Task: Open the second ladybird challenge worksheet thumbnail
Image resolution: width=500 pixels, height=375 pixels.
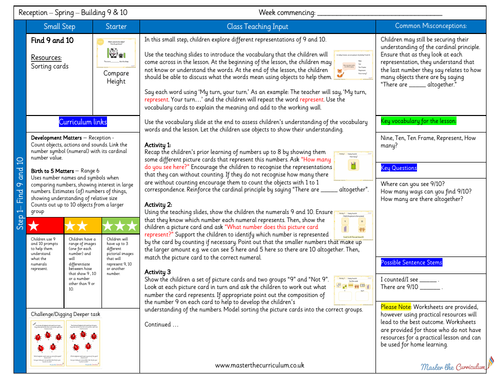Action: click(x=83, y=343)
